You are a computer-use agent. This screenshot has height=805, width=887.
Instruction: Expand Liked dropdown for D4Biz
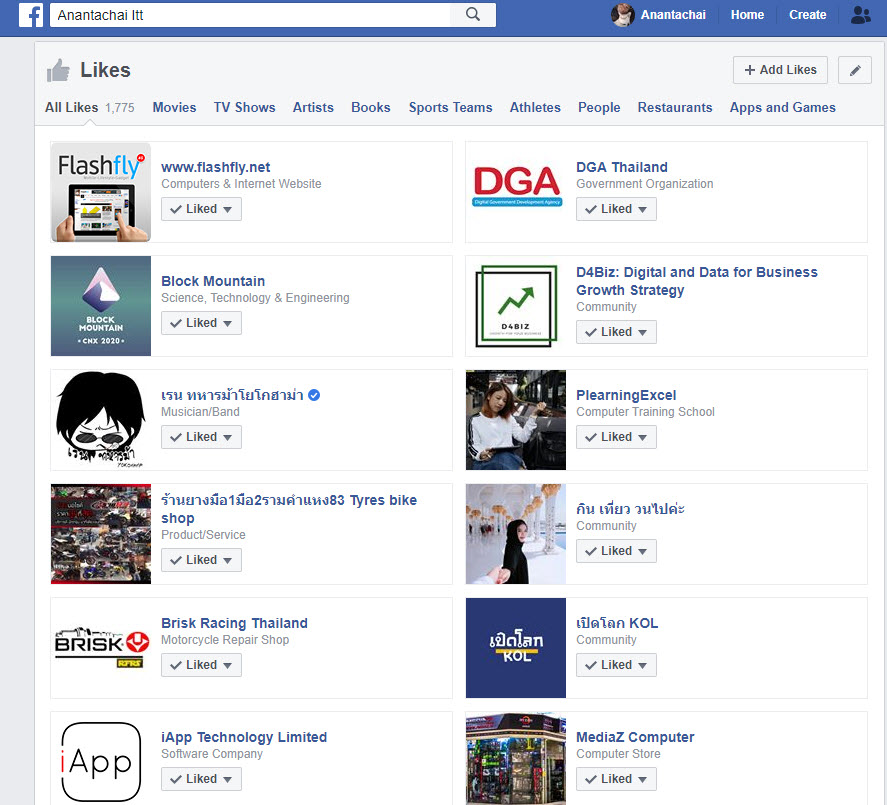(x=617, y=332)
